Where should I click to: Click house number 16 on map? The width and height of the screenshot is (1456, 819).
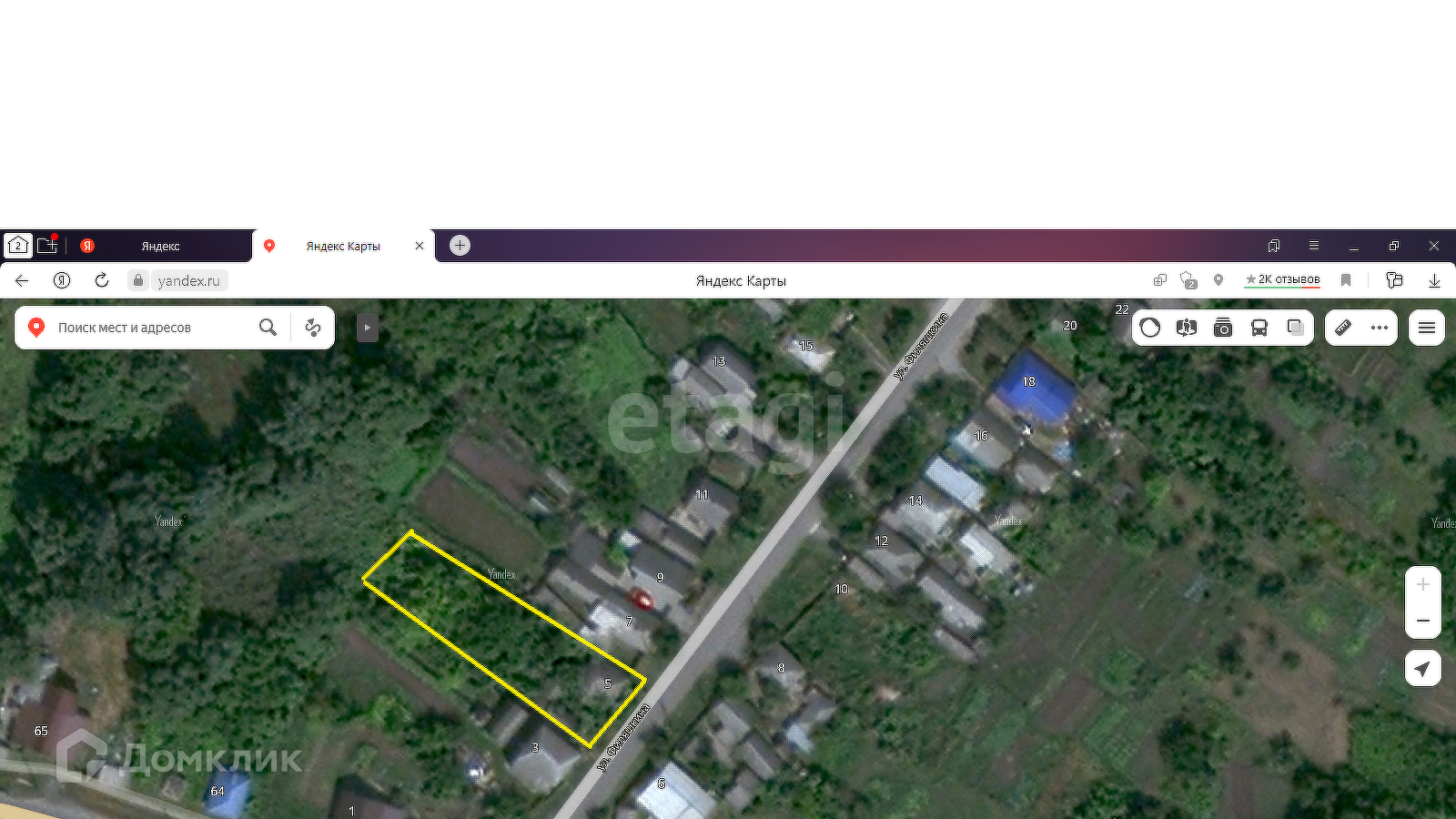click(x=981, y=436)
